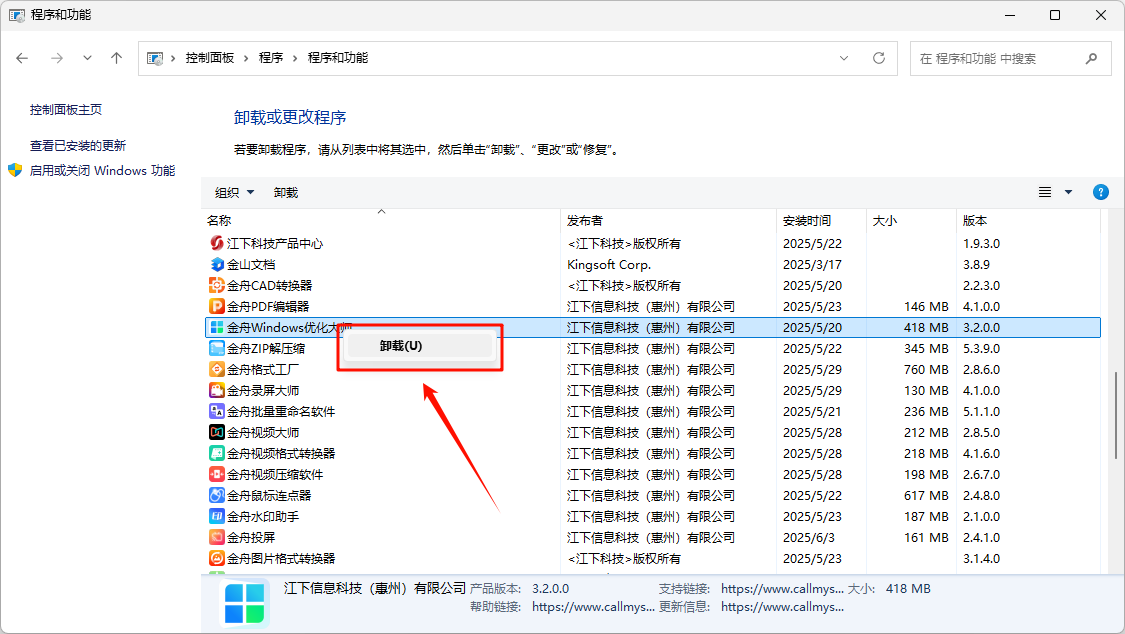Click the 江下科技产品中心 program icon

click(x=217, y=243)
